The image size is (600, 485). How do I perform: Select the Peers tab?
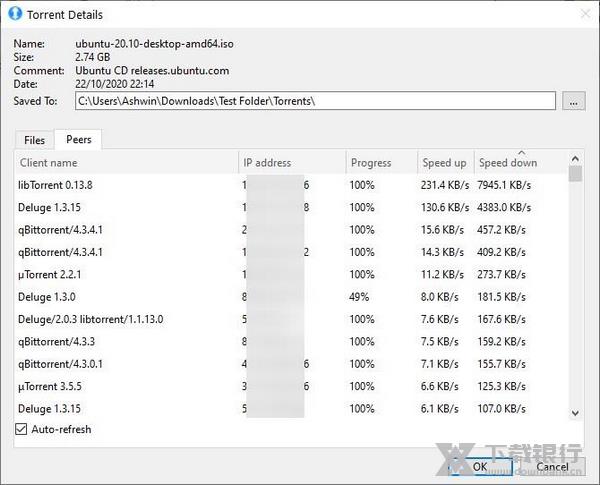78,140
